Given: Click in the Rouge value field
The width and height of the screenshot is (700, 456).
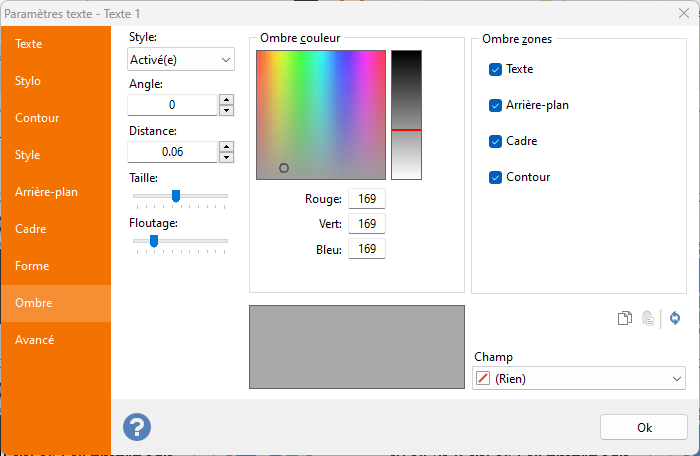Looking at the screenshot, I should (366, 199).
